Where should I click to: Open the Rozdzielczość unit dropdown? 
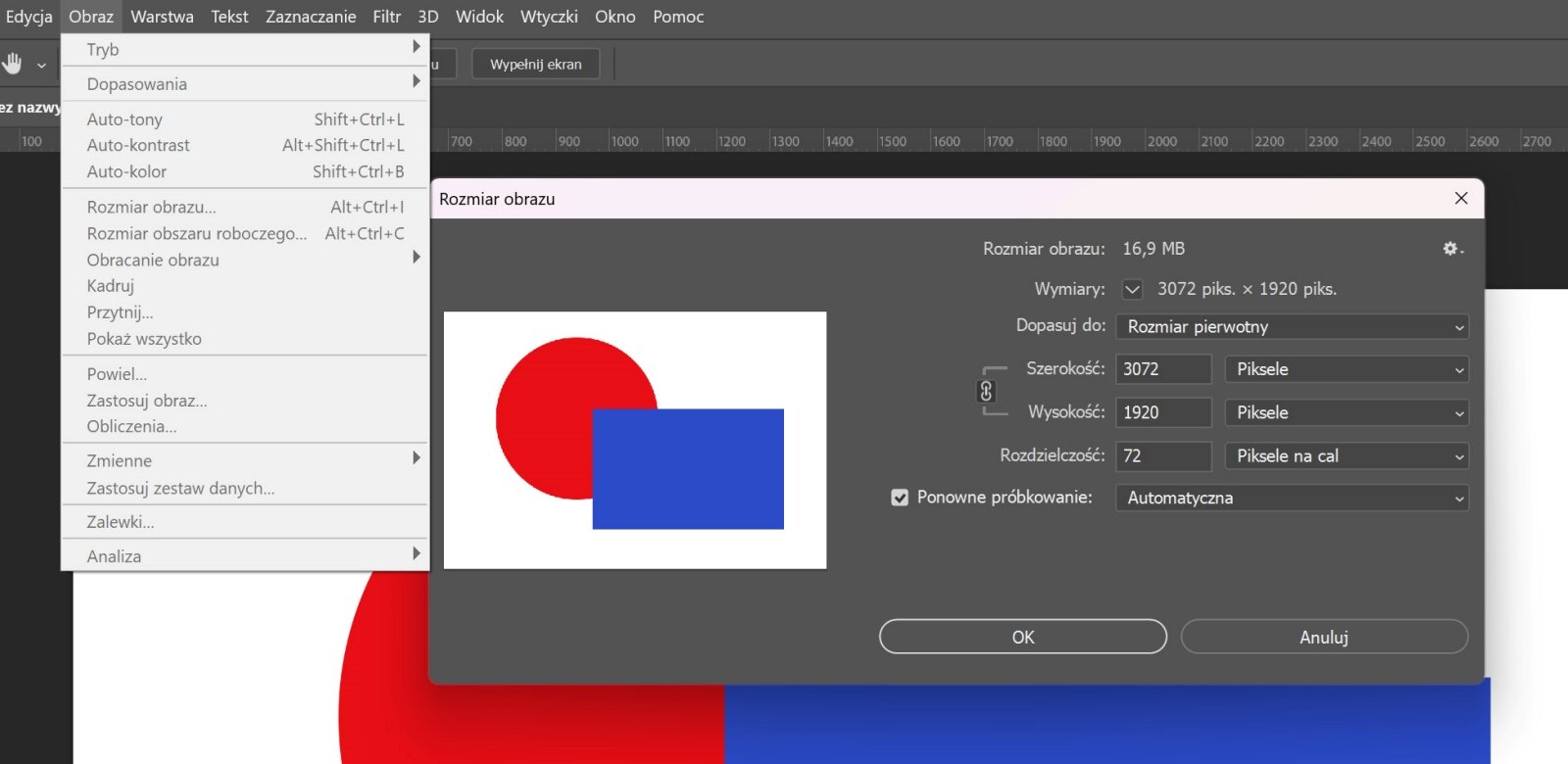tap(1347, 455)
